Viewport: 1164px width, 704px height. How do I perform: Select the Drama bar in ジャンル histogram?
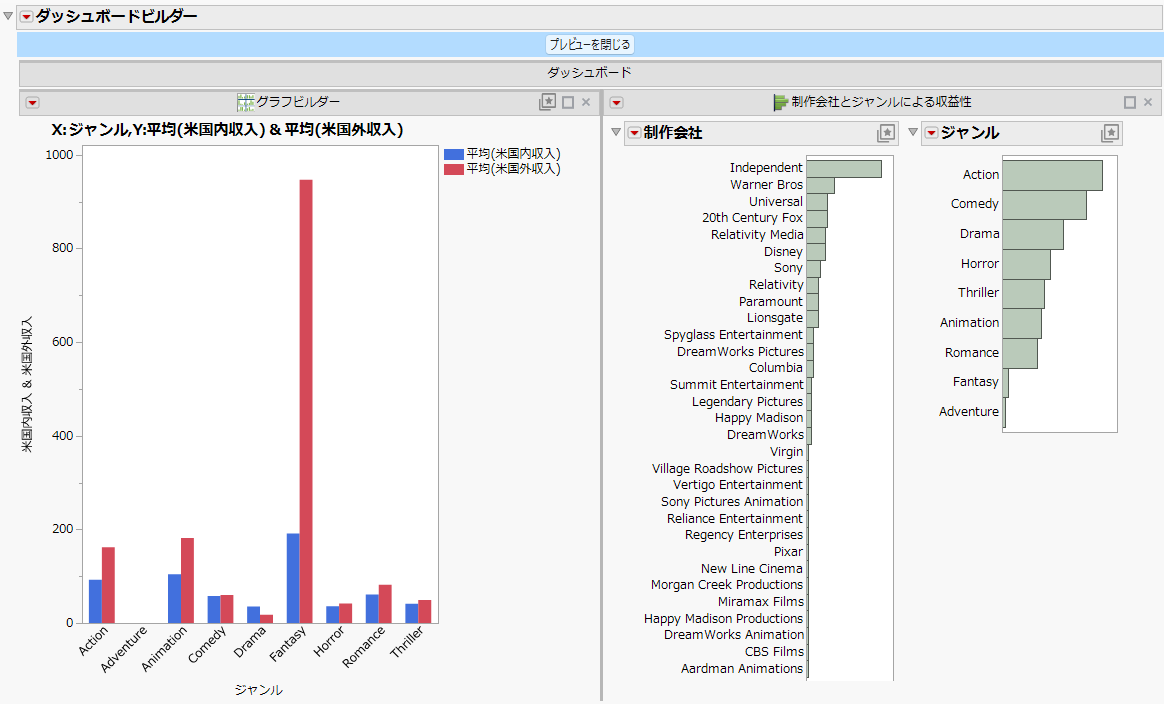click(1033, 235)
